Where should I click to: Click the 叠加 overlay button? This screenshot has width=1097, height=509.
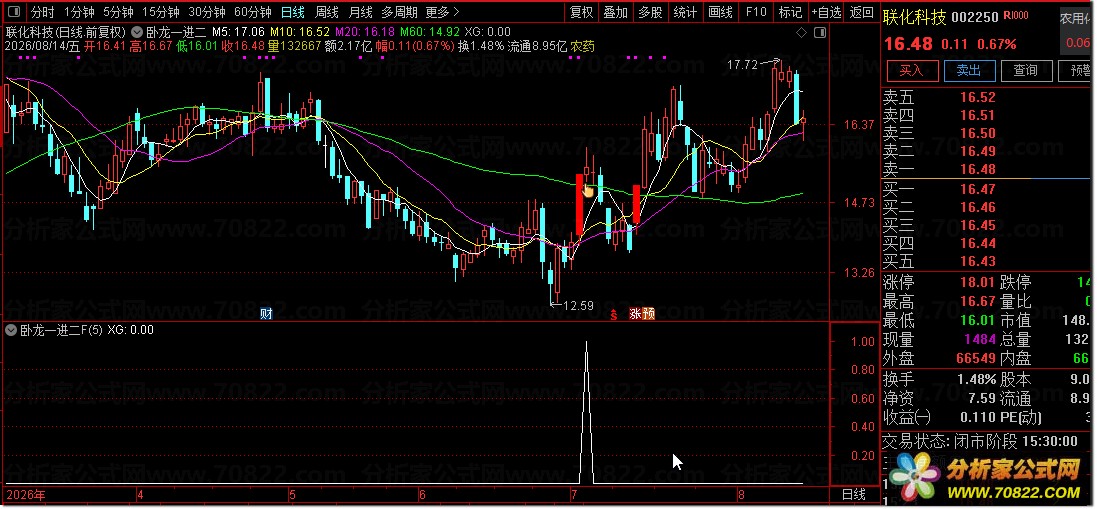click(x=616, y=12)
